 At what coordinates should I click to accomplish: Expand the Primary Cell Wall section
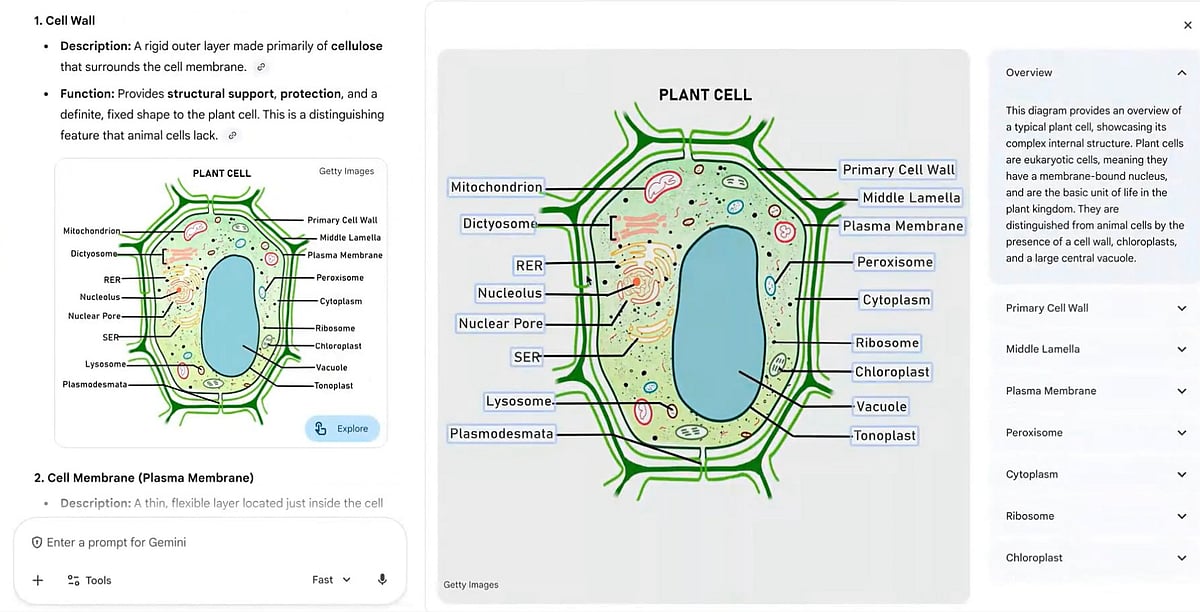1180,308
